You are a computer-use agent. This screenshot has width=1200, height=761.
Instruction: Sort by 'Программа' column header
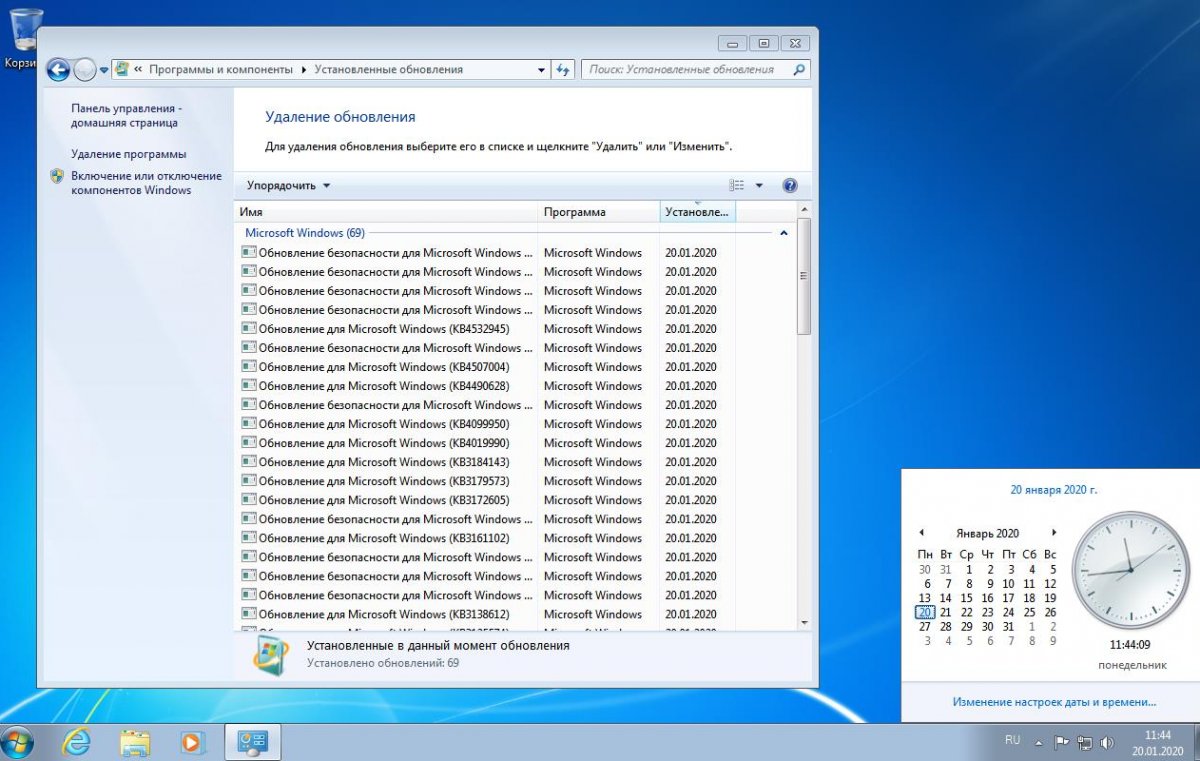coord(600,212)
